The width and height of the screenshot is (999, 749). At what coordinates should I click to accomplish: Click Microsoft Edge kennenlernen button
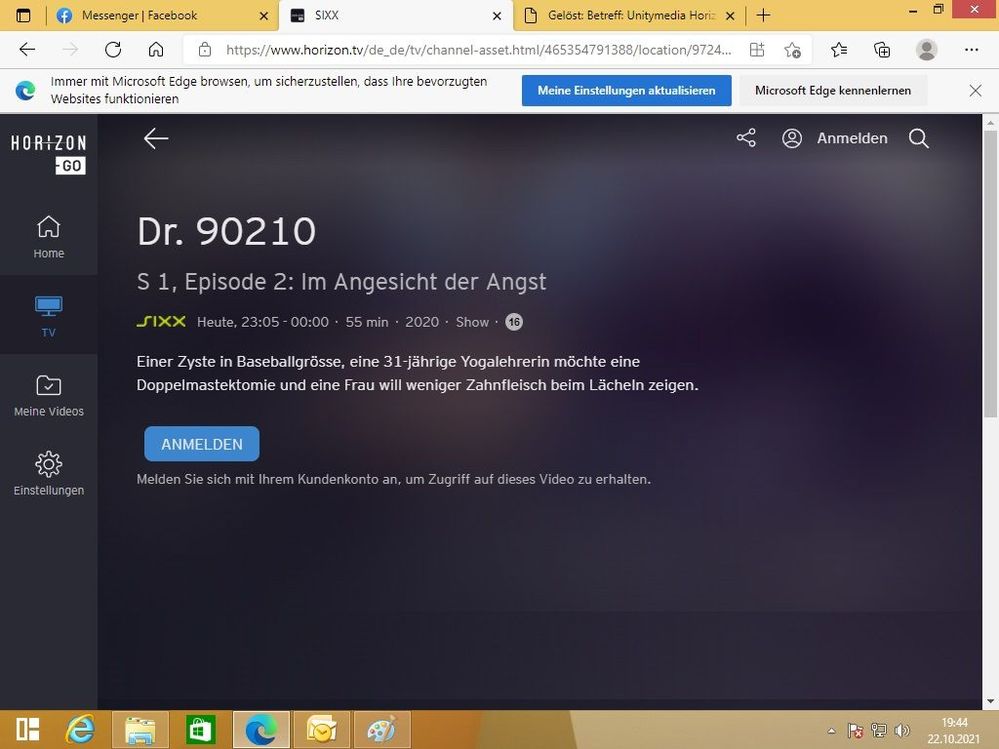pos(833,90)
